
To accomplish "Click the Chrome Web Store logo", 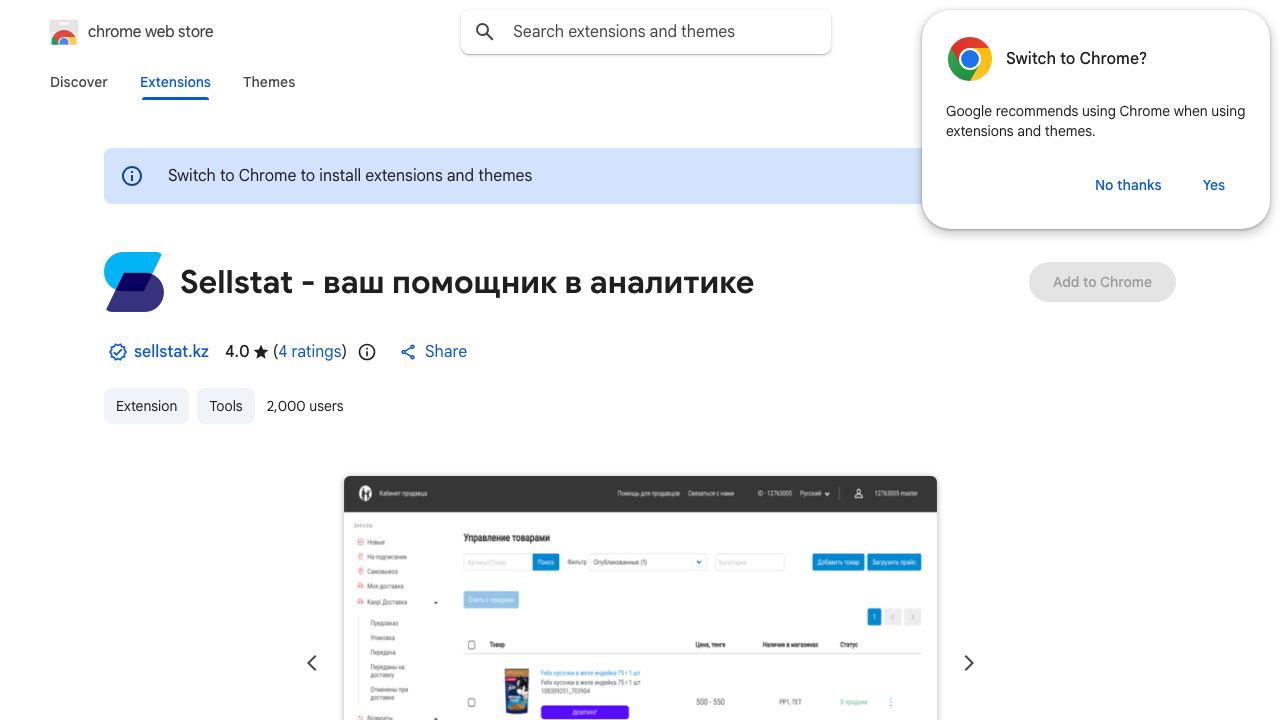I will pos(64,32).
